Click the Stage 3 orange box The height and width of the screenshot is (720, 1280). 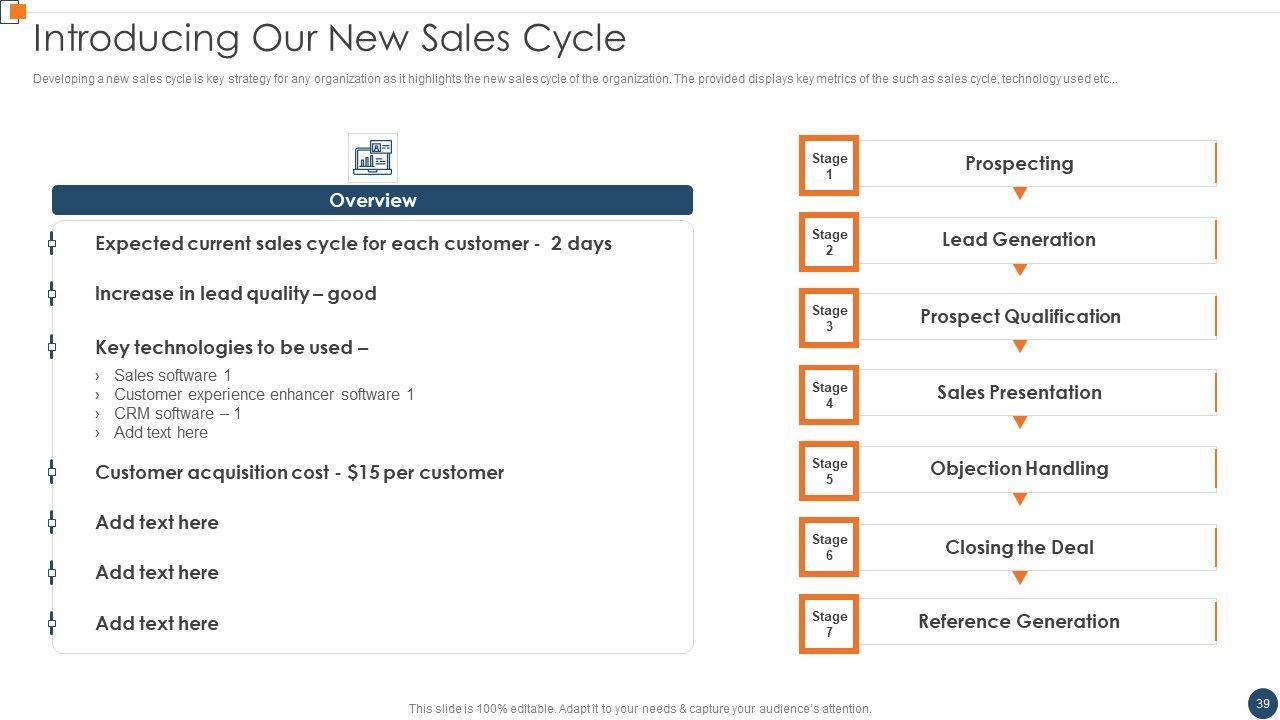tap(829, 318)
